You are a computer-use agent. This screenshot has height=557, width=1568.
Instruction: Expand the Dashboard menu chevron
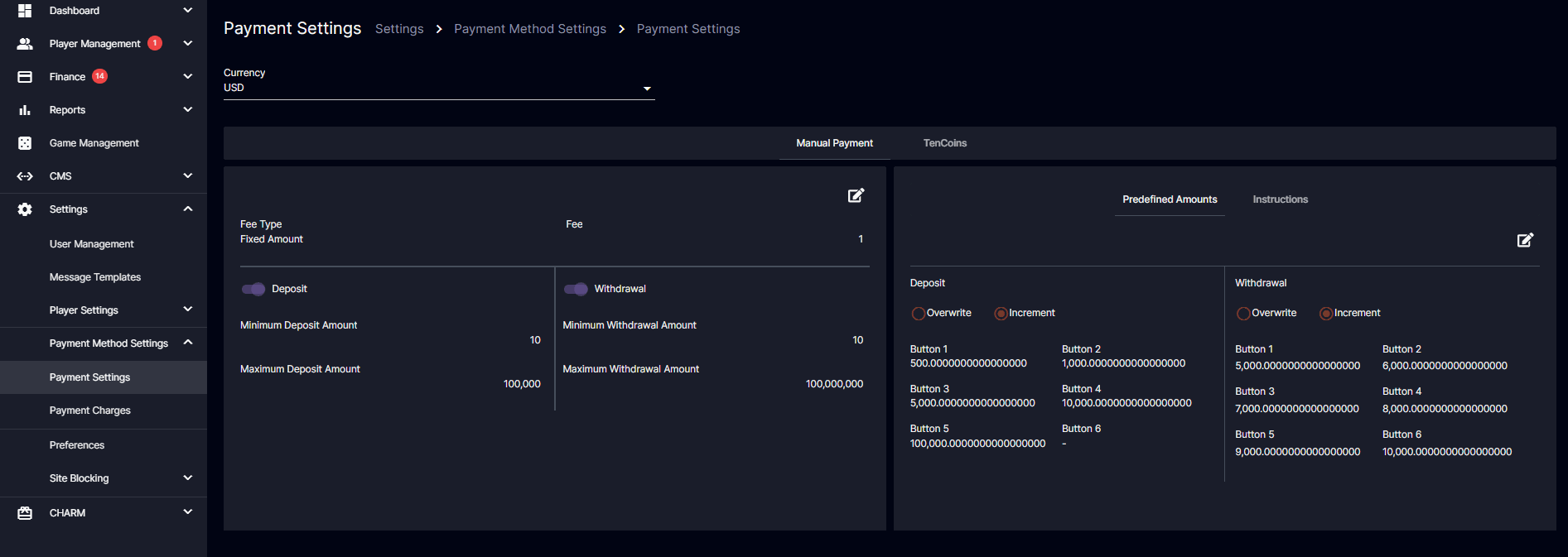[x=188, y=11]
